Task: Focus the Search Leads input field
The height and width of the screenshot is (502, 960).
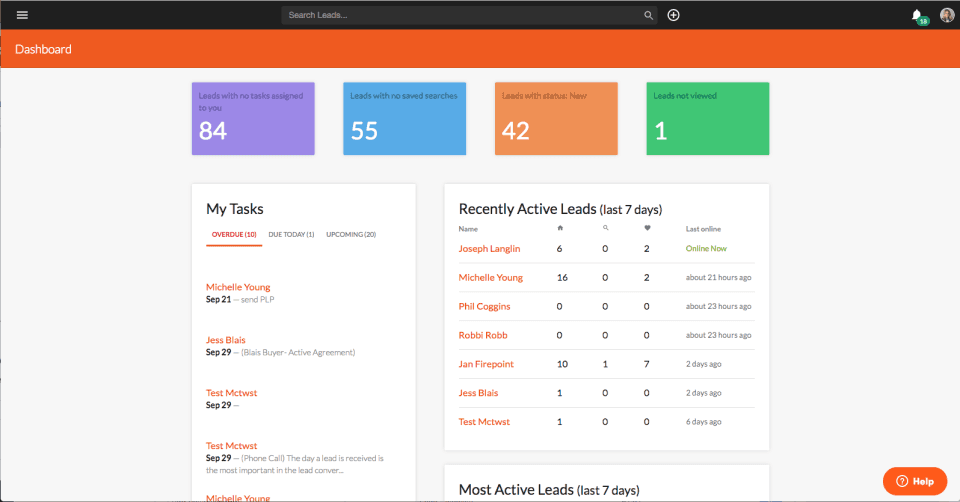Action: [x=460, y=15]
